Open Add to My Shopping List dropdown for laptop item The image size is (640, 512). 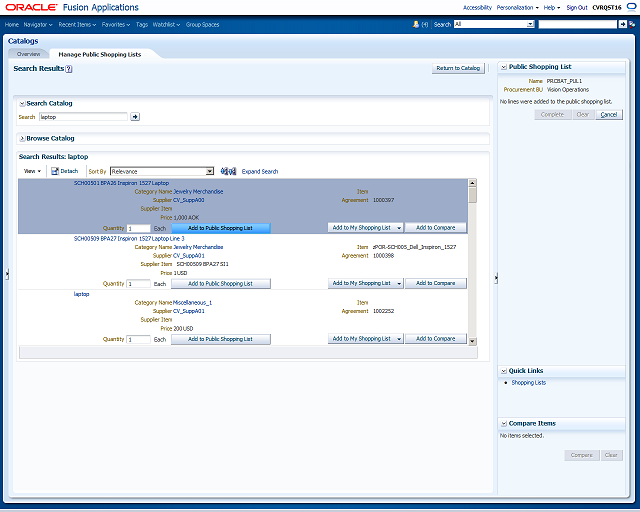399,339
